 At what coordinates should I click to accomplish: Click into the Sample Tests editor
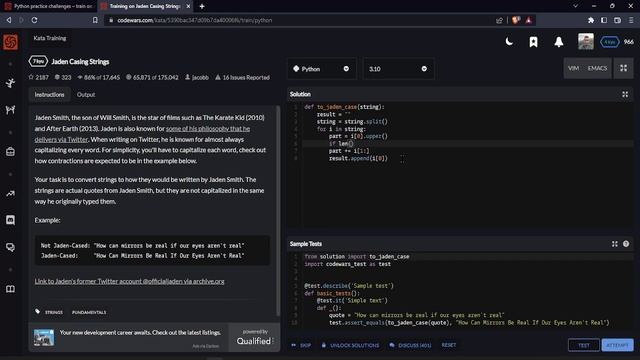coord(460,290)
